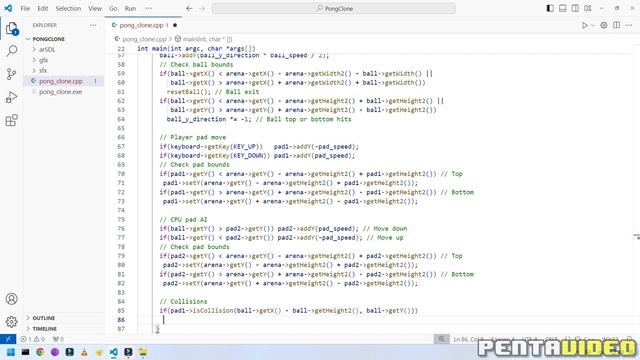Viewport: 640px width, 360px height.
Task: Open the Manage gear in activity bar
Action: (x=11, y=322)
